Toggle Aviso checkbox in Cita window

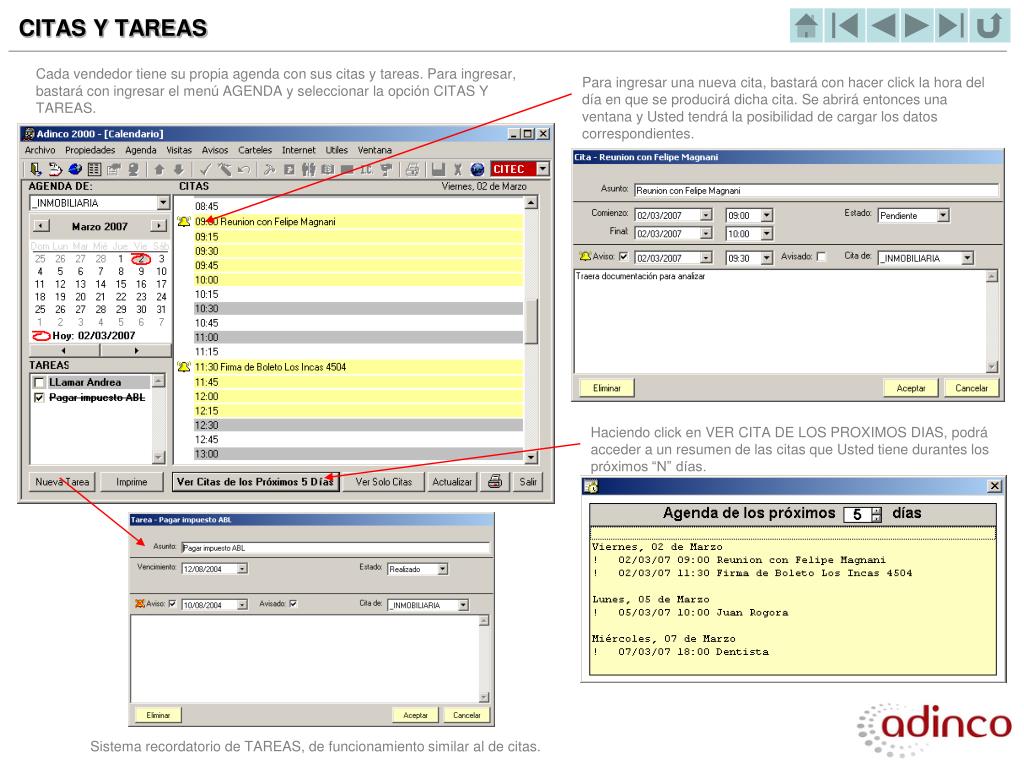click(x=623, y=257)
